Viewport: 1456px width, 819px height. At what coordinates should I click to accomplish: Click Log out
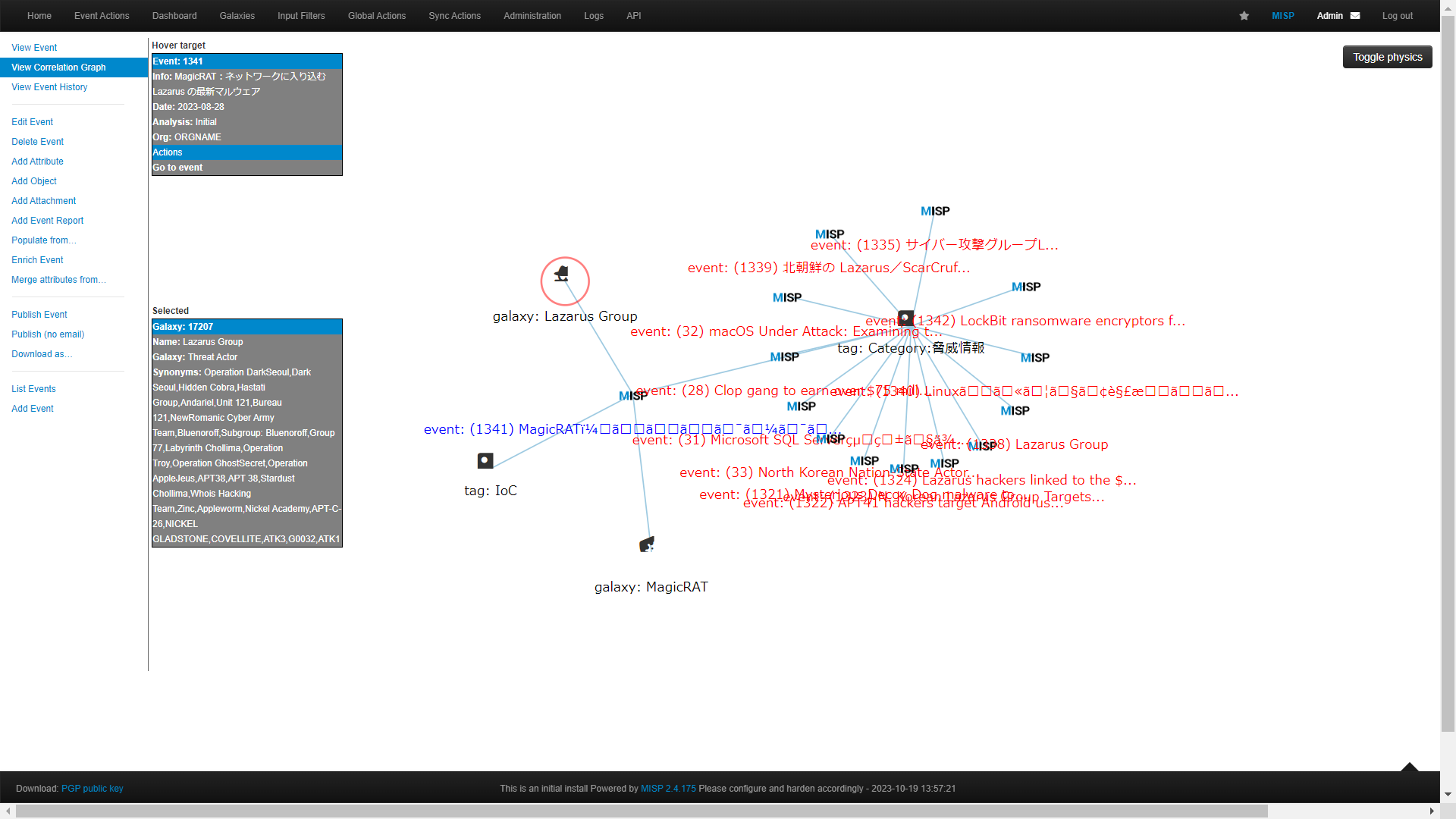pos(1398,16)
